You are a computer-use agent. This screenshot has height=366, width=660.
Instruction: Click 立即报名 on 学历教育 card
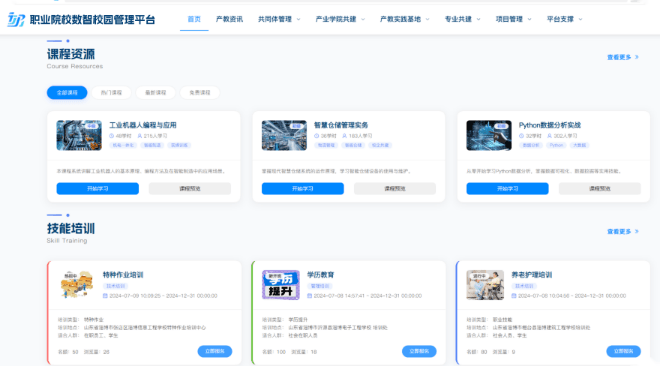[x=419, y=351]
